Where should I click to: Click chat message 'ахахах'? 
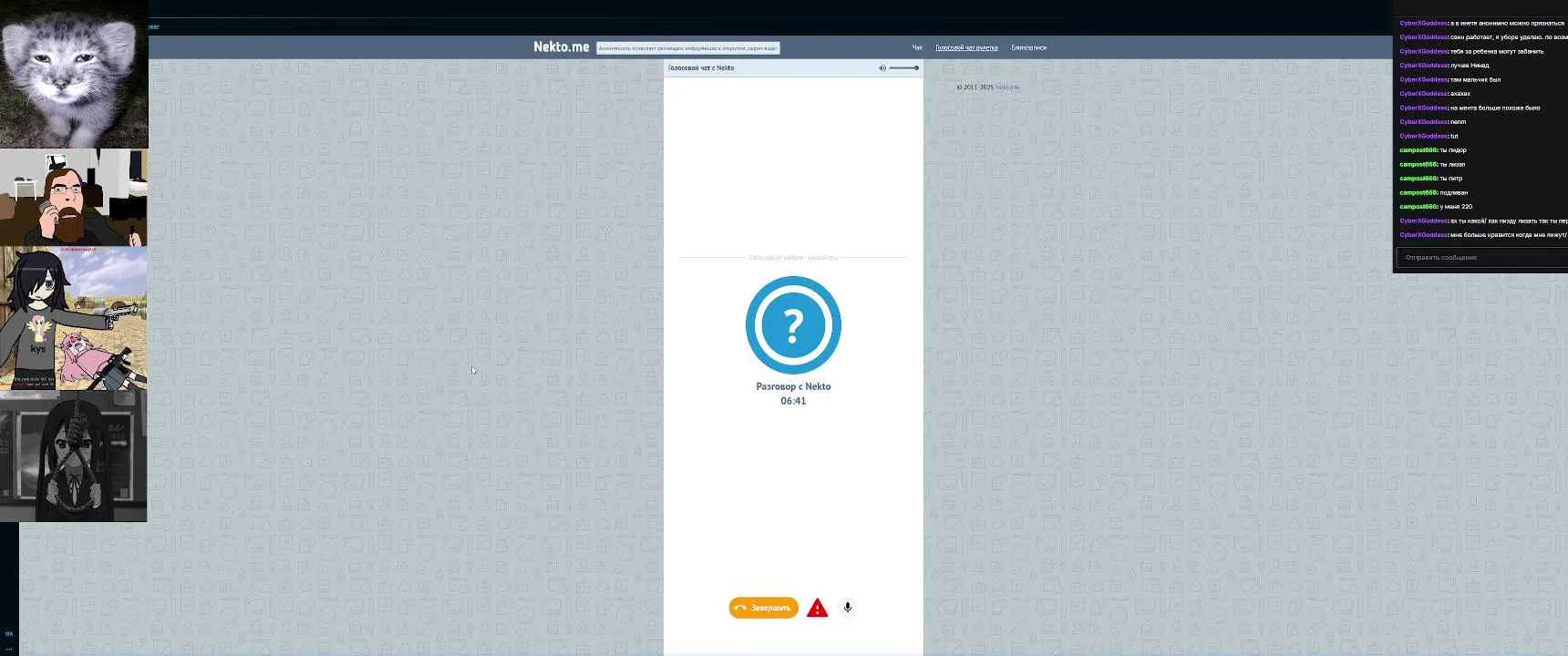(x=1460, y=94)
